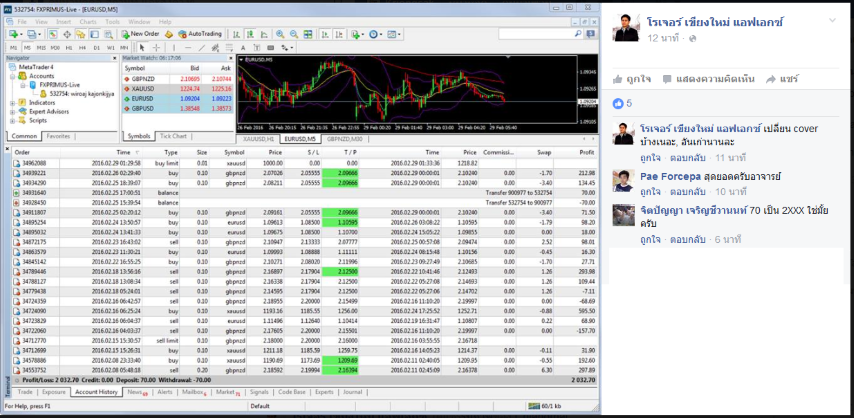Select the Fibonacci Retracement tool

229,47
